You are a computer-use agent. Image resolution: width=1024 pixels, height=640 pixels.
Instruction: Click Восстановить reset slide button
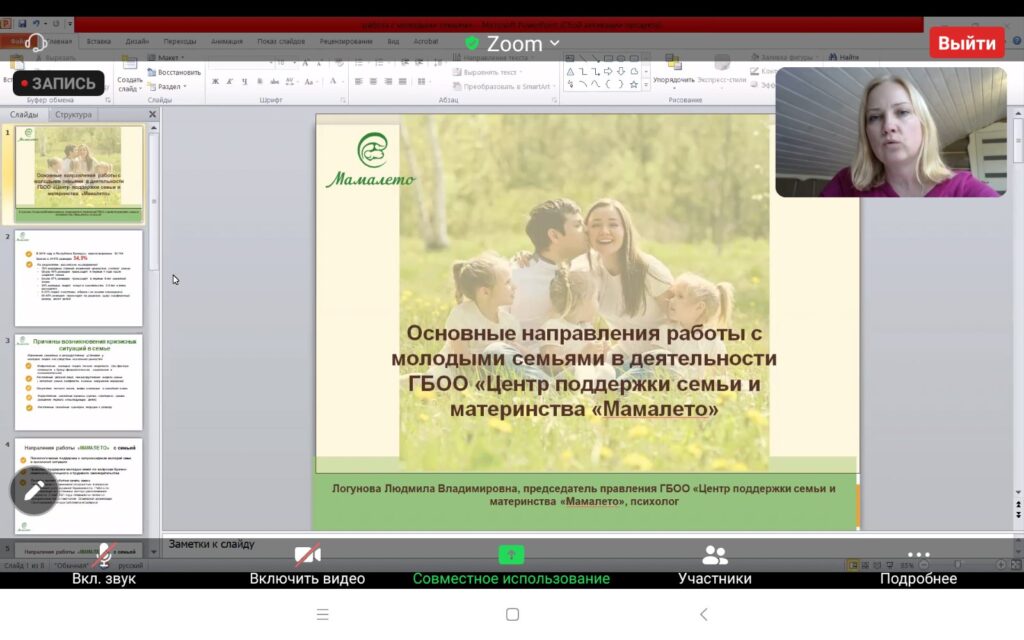point(174,72)
